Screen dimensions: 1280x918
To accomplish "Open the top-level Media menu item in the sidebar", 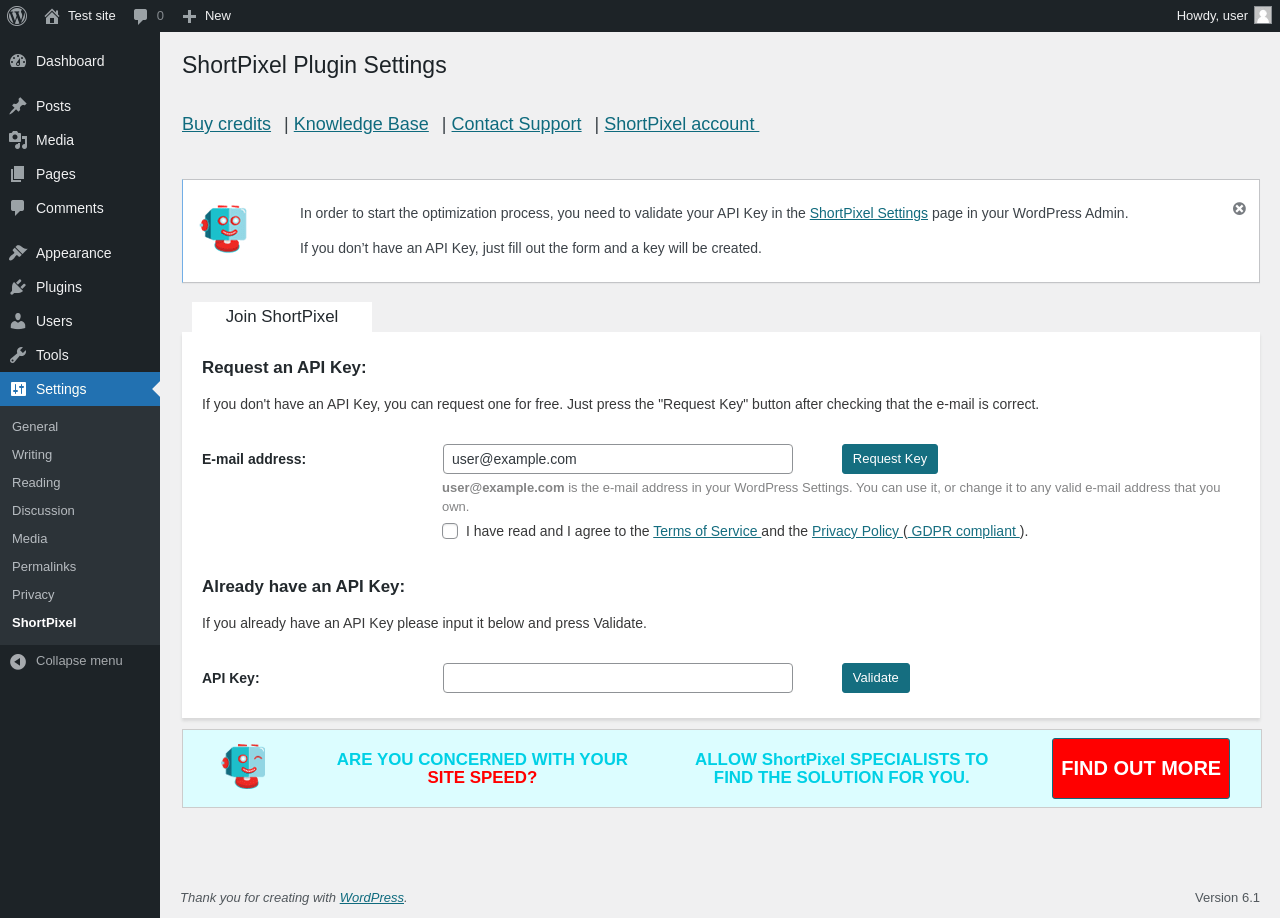I will pyautogui.click(x=80, y=140).
